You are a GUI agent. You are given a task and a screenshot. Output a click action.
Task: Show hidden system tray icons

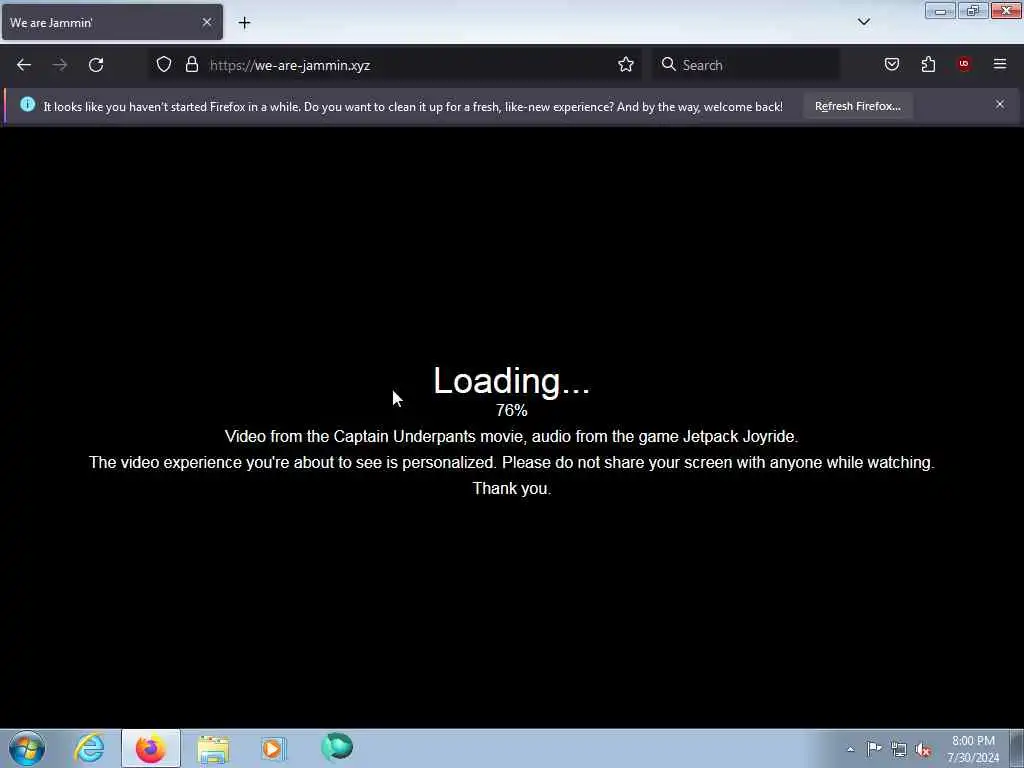(850, 750)
